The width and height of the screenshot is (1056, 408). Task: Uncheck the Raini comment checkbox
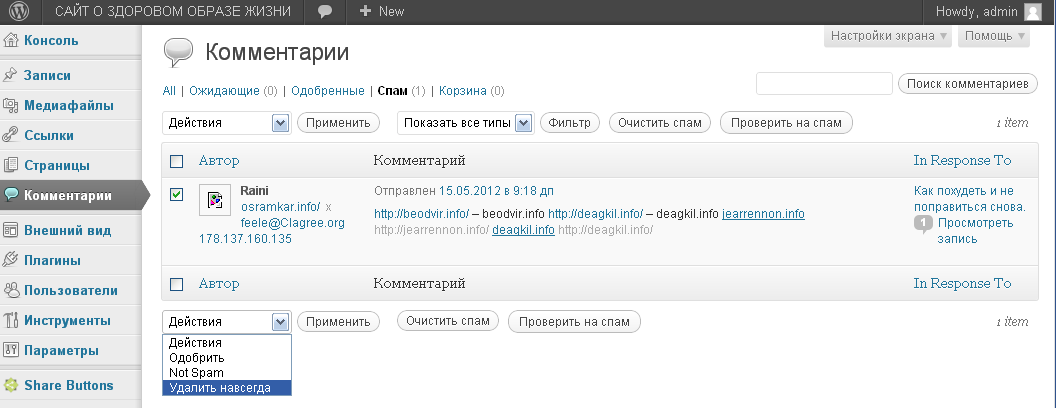(x=176, y=195)
